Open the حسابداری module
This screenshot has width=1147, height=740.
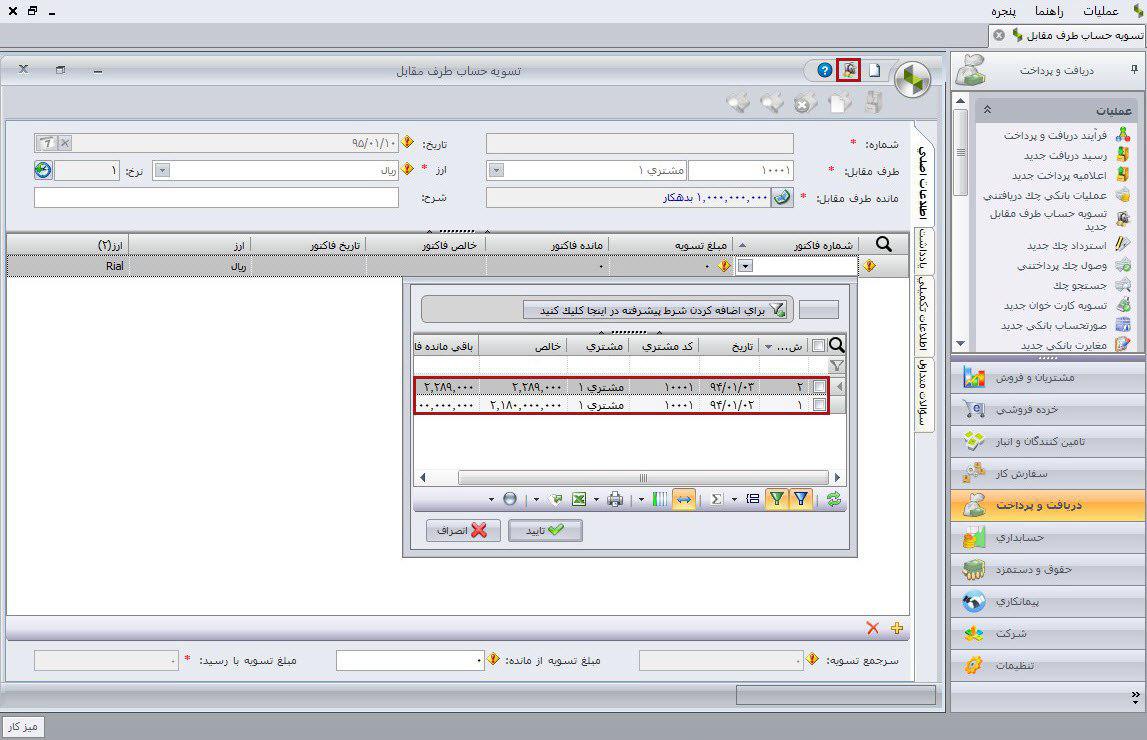coord(1048,537)
